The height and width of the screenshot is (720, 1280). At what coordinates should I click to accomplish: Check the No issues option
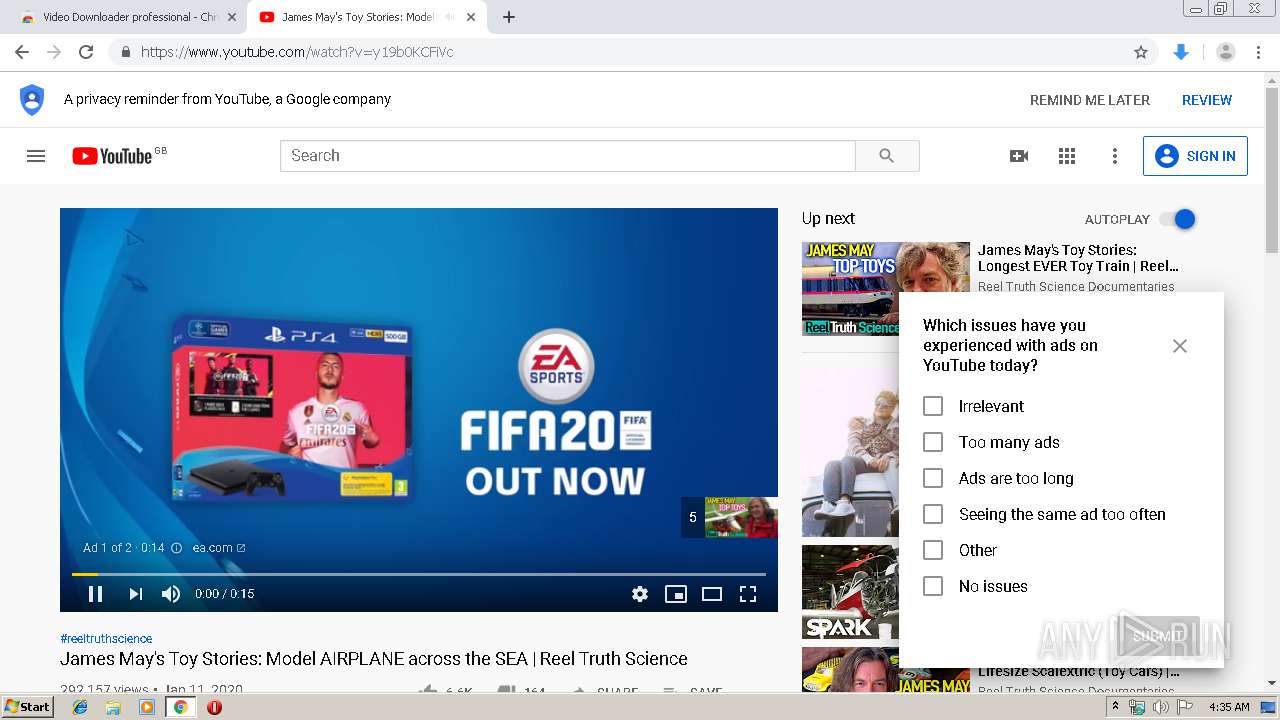click(x=933, y=586)
